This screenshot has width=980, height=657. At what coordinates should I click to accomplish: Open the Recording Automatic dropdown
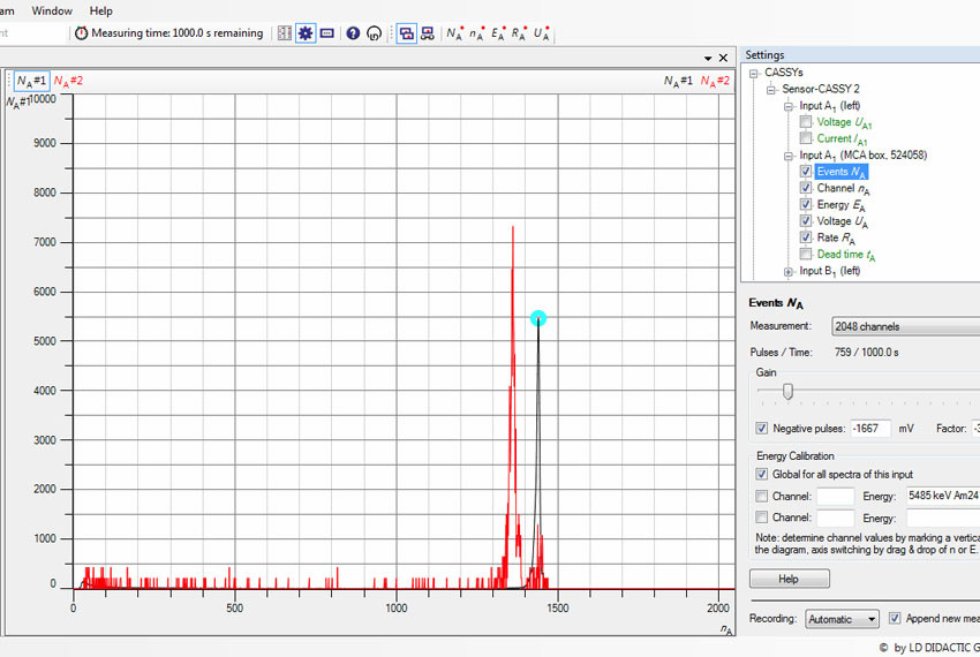[841, 619]
